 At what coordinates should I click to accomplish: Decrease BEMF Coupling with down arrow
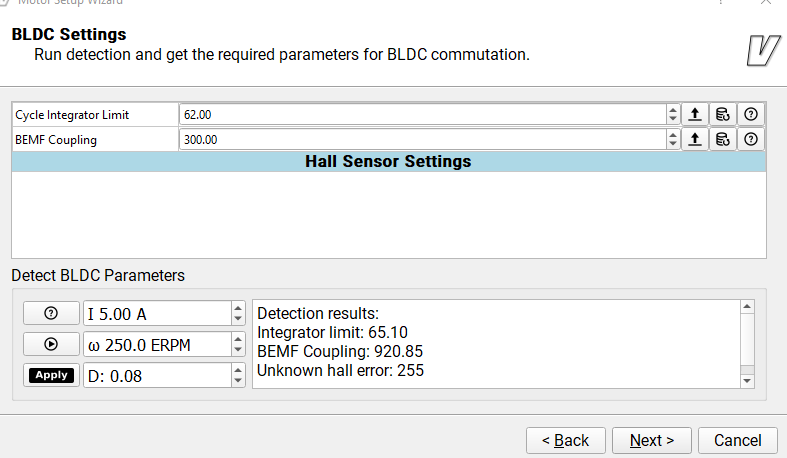coord(673,144)
